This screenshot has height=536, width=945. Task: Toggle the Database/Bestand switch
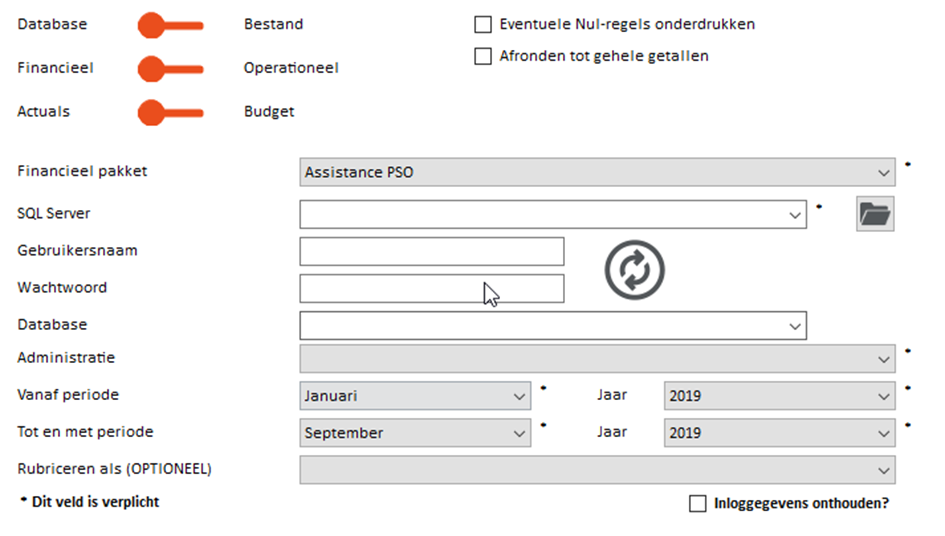pos(171,25)
